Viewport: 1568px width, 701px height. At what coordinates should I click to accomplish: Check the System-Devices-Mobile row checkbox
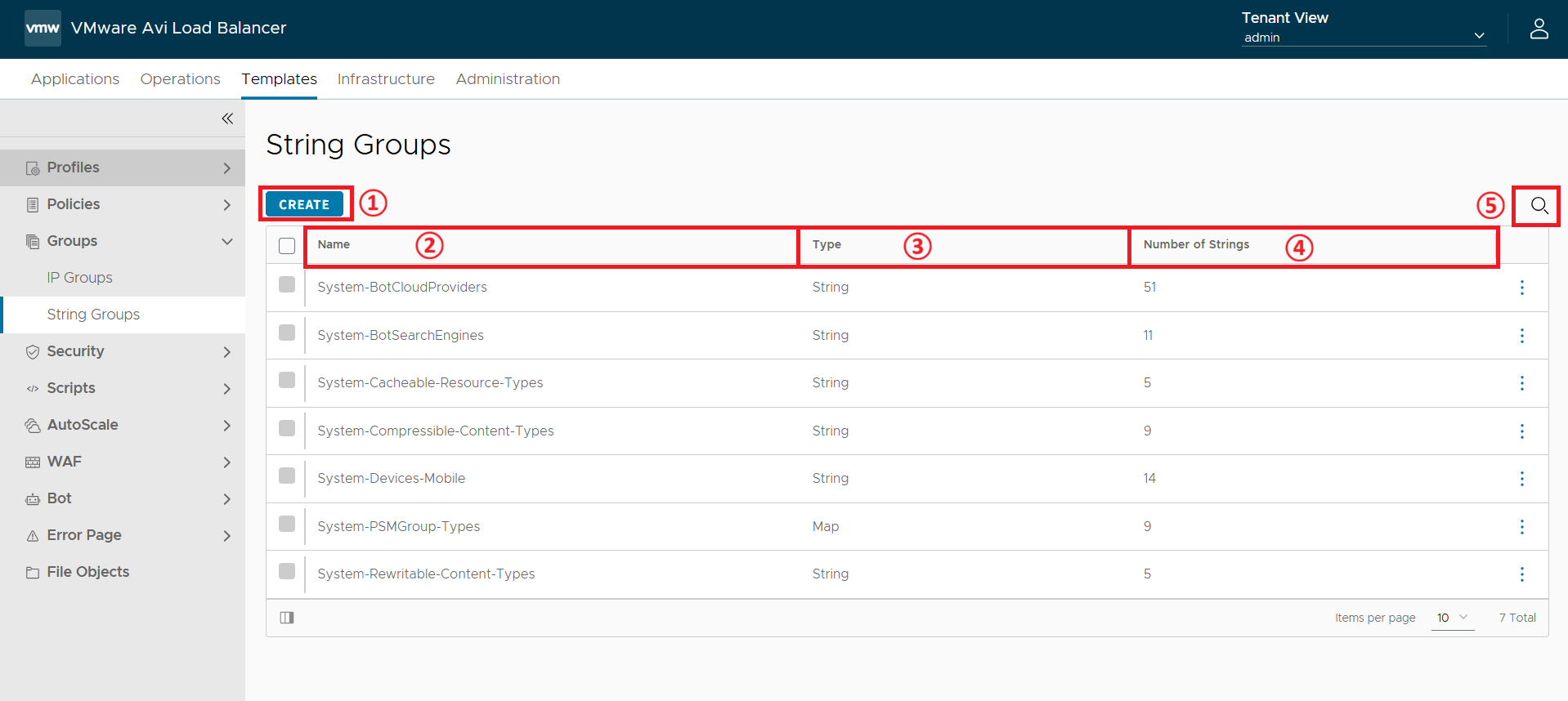[287, 476]
